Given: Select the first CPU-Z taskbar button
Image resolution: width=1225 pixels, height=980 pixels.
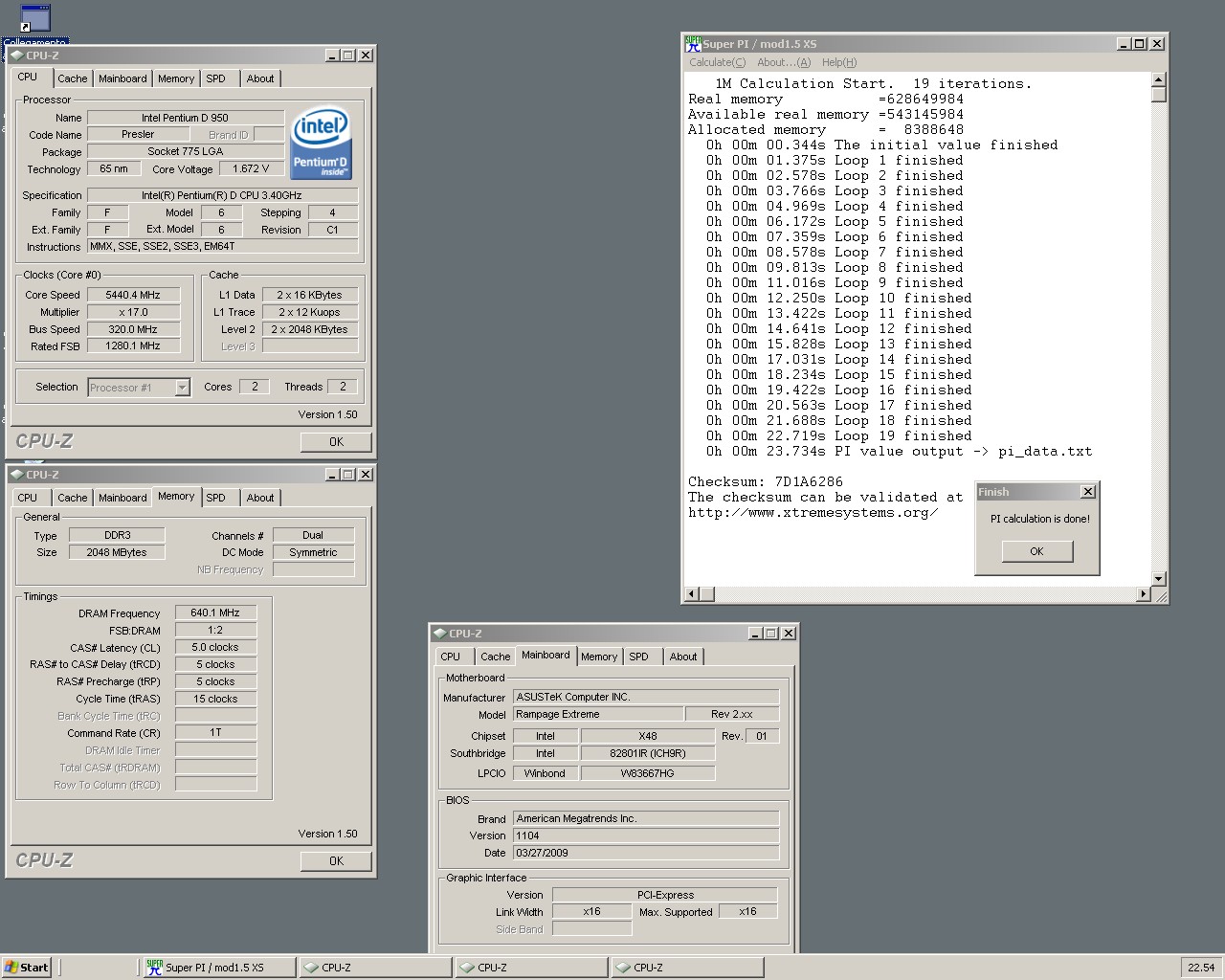Looking at the screenshot, I should point(374,968).
